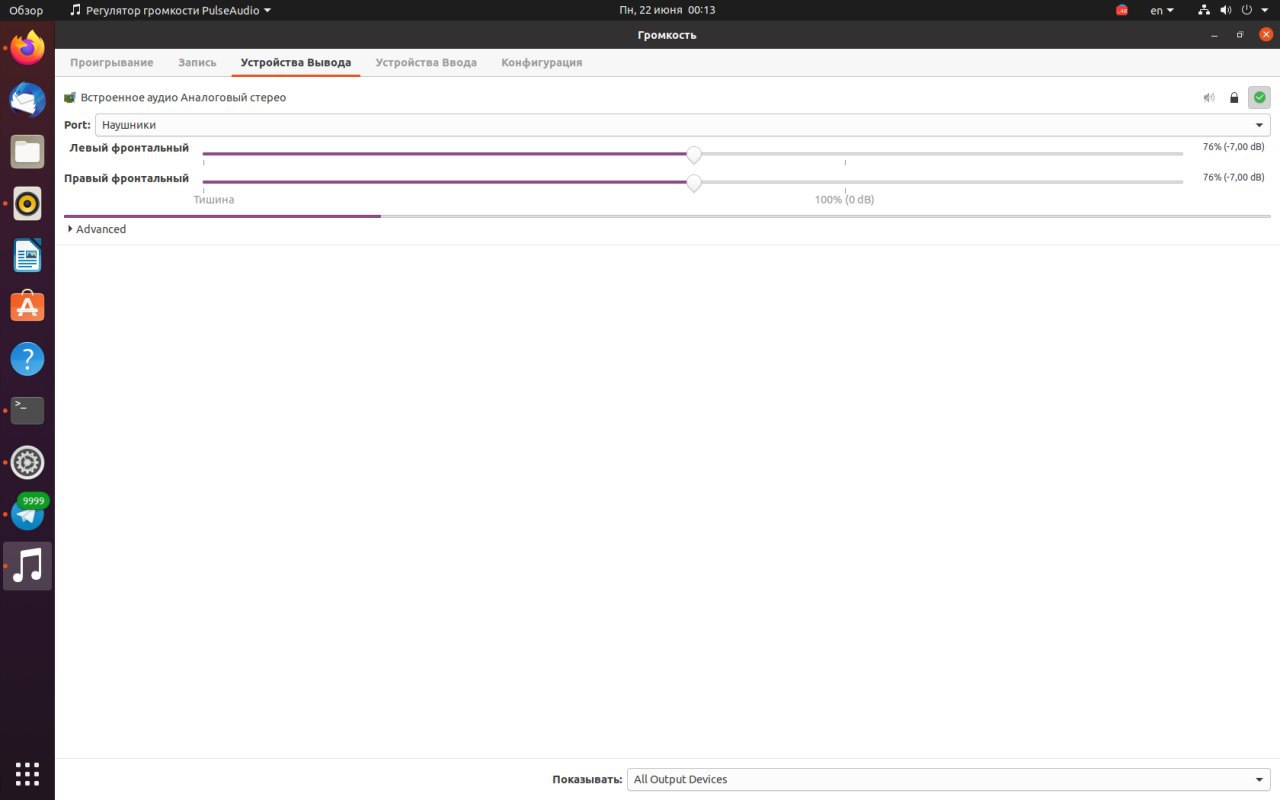This screenshot has width=1280, height=800.
Task: Launch Firefox from the dock
Action: [27, 47]
